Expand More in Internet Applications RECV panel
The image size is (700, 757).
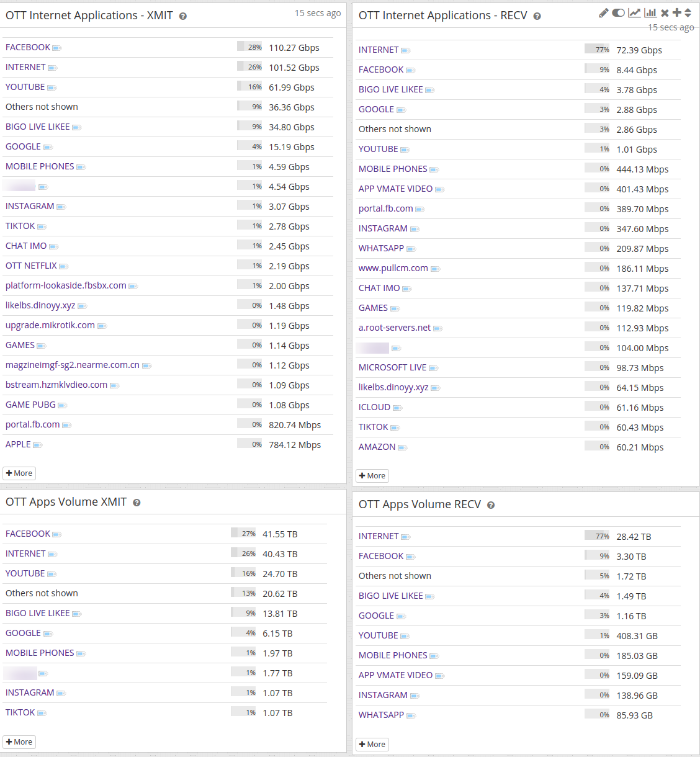[x=372, y=476]
